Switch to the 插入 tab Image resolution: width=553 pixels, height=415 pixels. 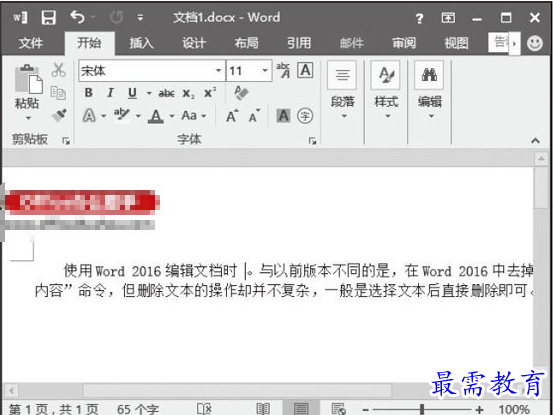(141, 43)
